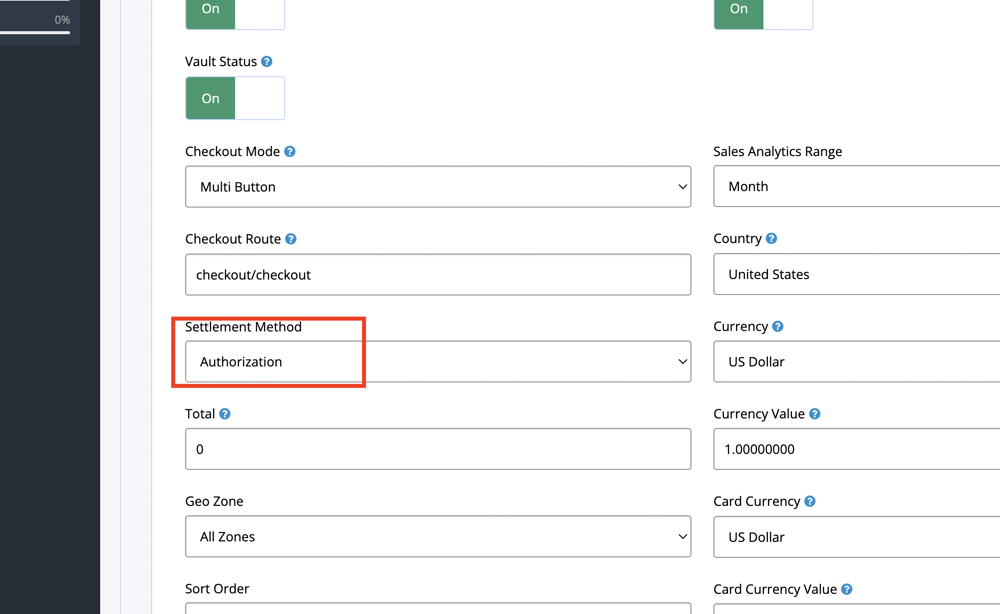Open the Checkout Mode dropdown
Viewport: 1000px width, 614px height.
pyautogui.click(x=438, y=187)
